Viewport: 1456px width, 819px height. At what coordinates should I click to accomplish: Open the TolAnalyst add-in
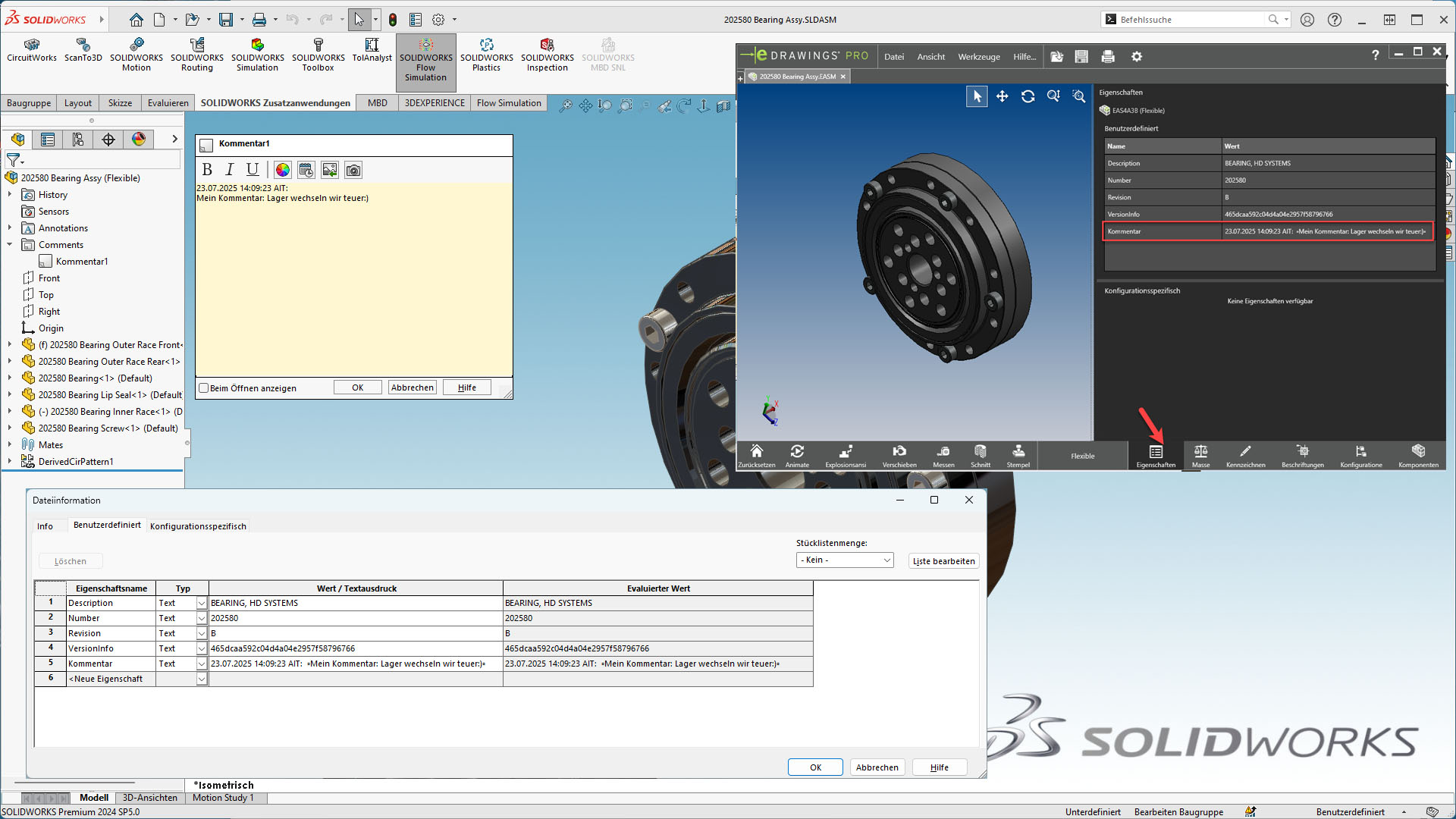pos(372,51)
